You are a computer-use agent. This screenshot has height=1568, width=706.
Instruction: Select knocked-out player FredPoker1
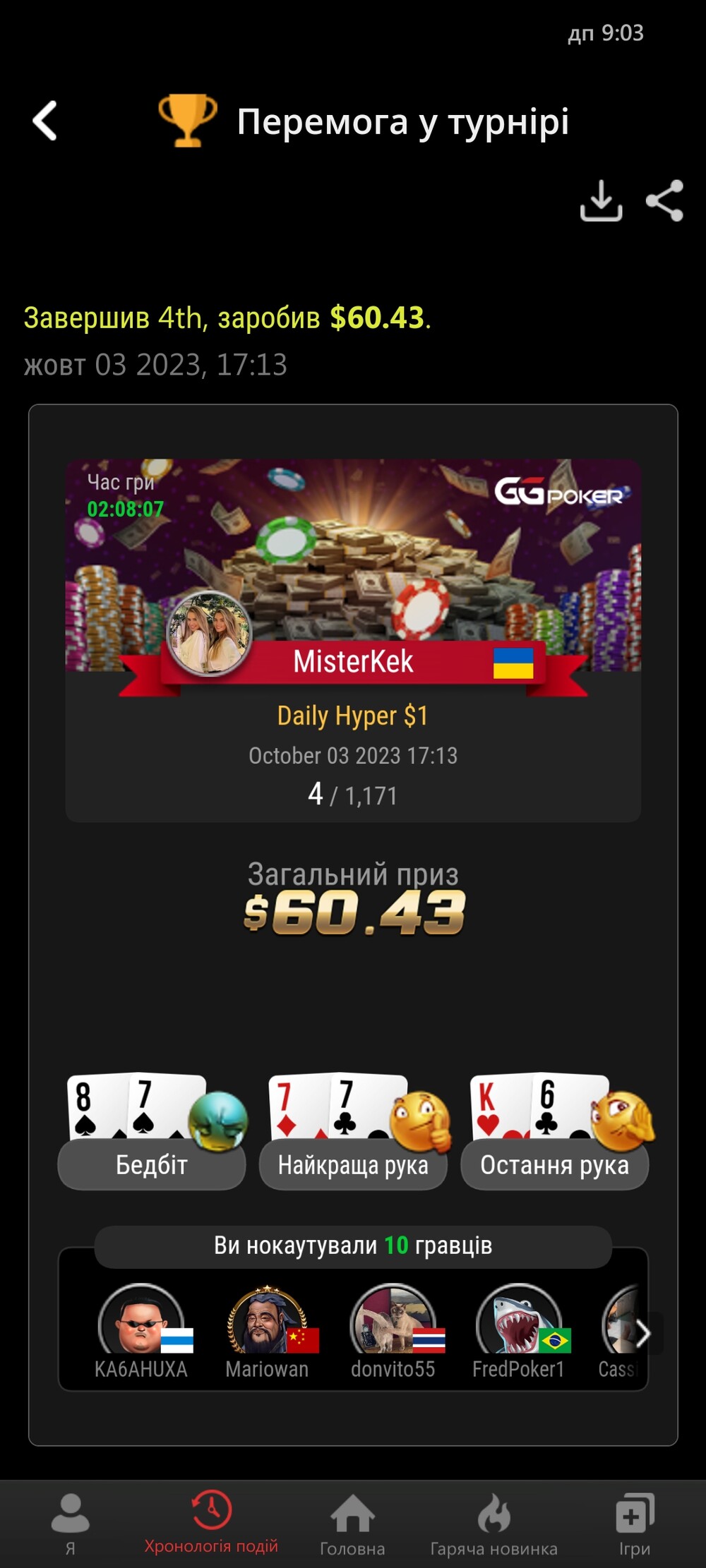pos(519,1331)
